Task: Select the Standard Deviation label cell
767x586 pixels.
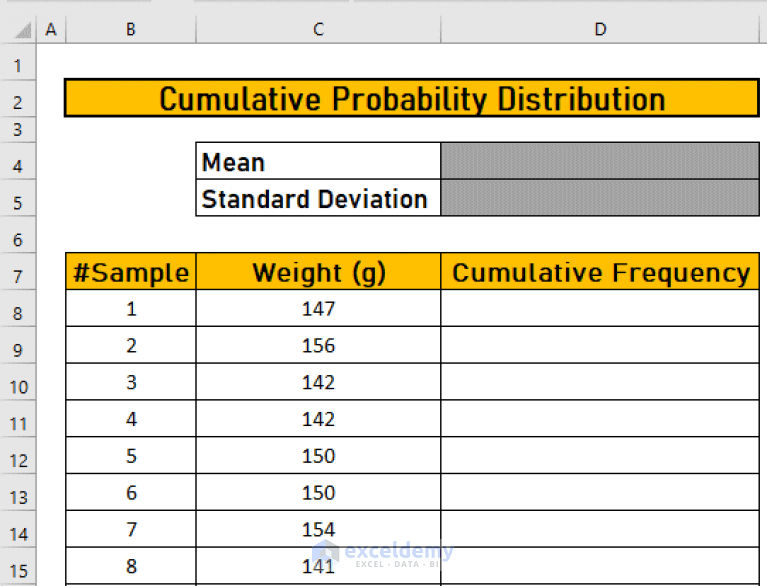Action: tap(318, 198)
